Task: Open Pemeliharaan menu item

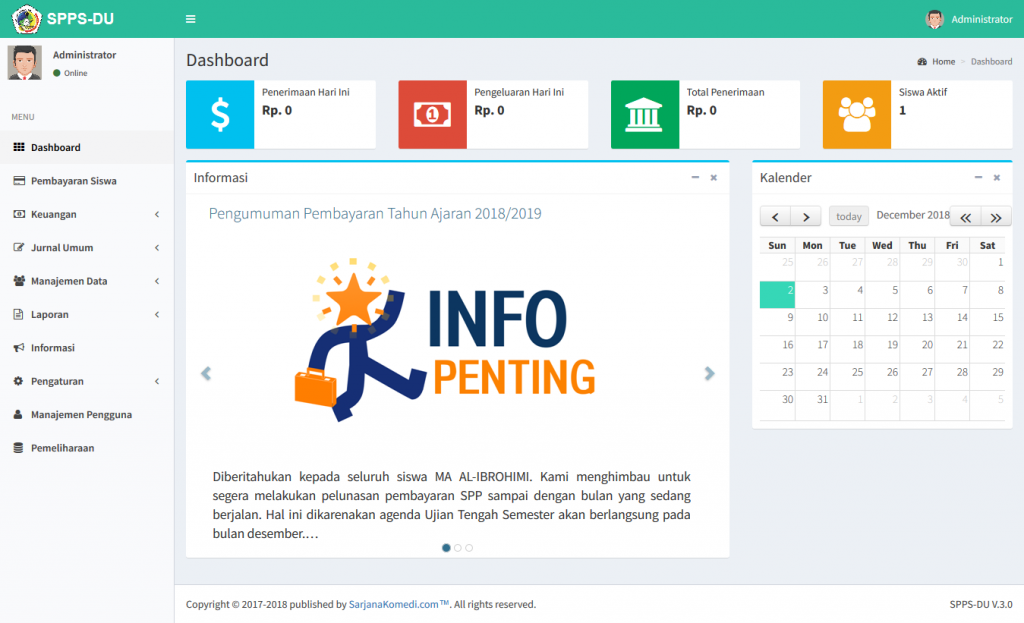Action: click(87, 447)
